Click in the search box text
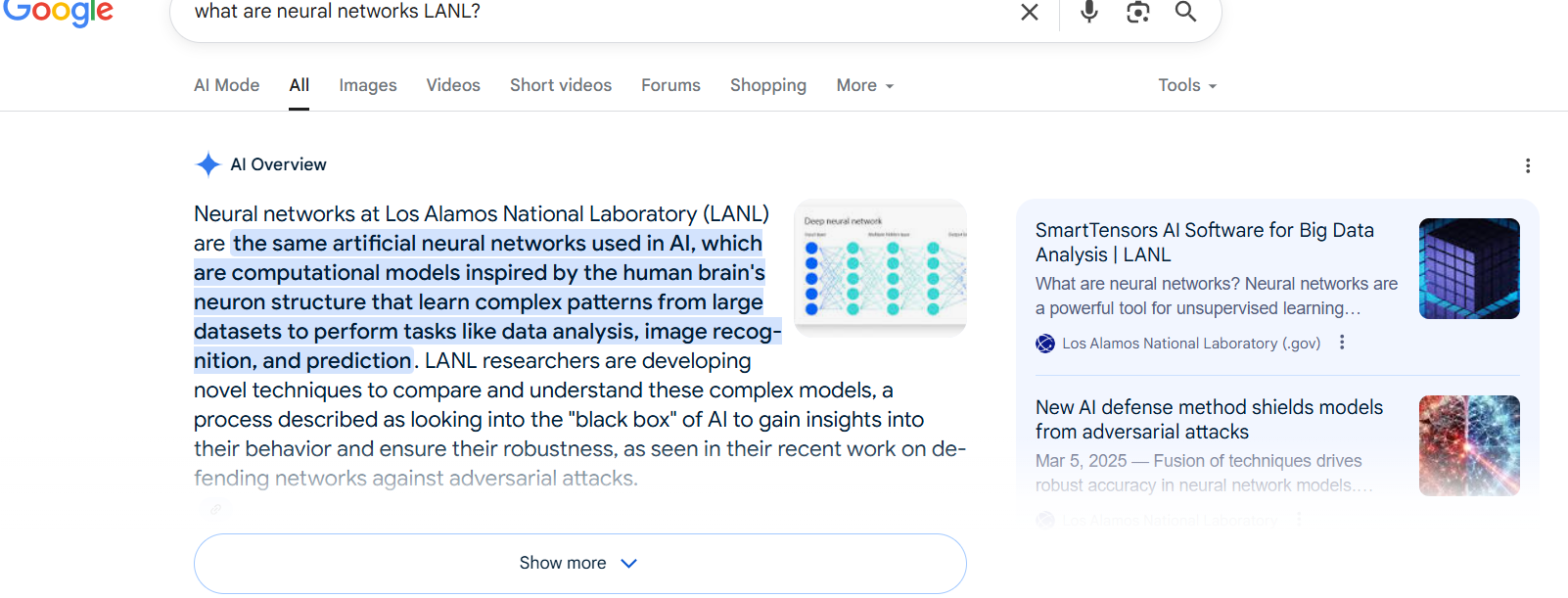 pyautogui.click(x=337, y=12)
